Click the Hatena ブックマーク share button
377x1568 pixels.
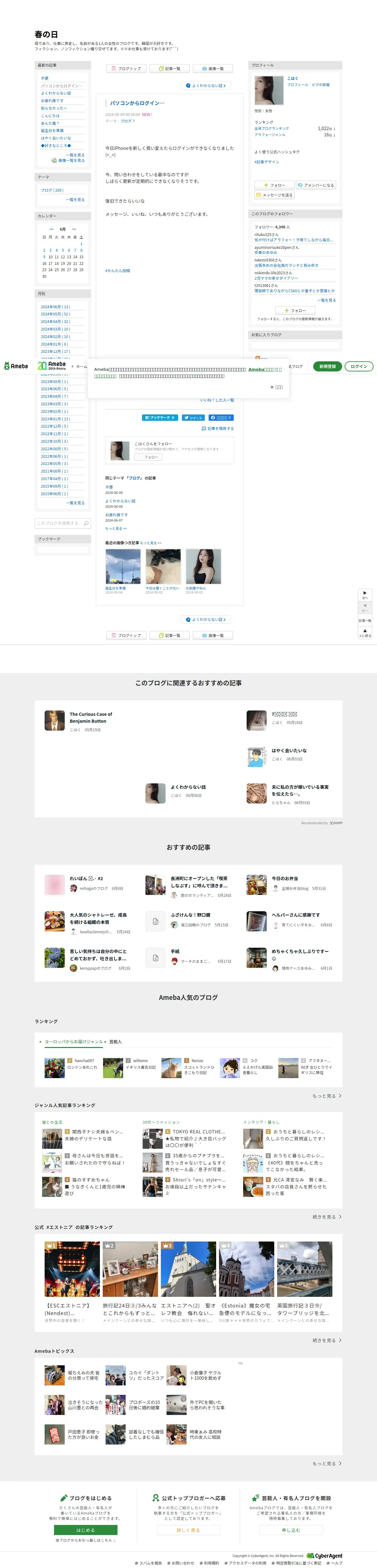(x=160, y=418)
